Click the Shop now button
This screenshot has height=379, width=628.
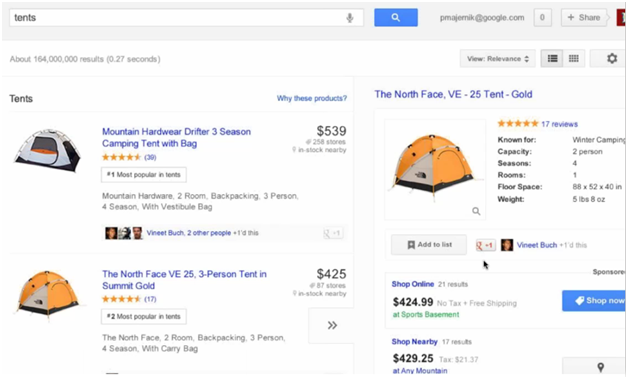(594, 301)
